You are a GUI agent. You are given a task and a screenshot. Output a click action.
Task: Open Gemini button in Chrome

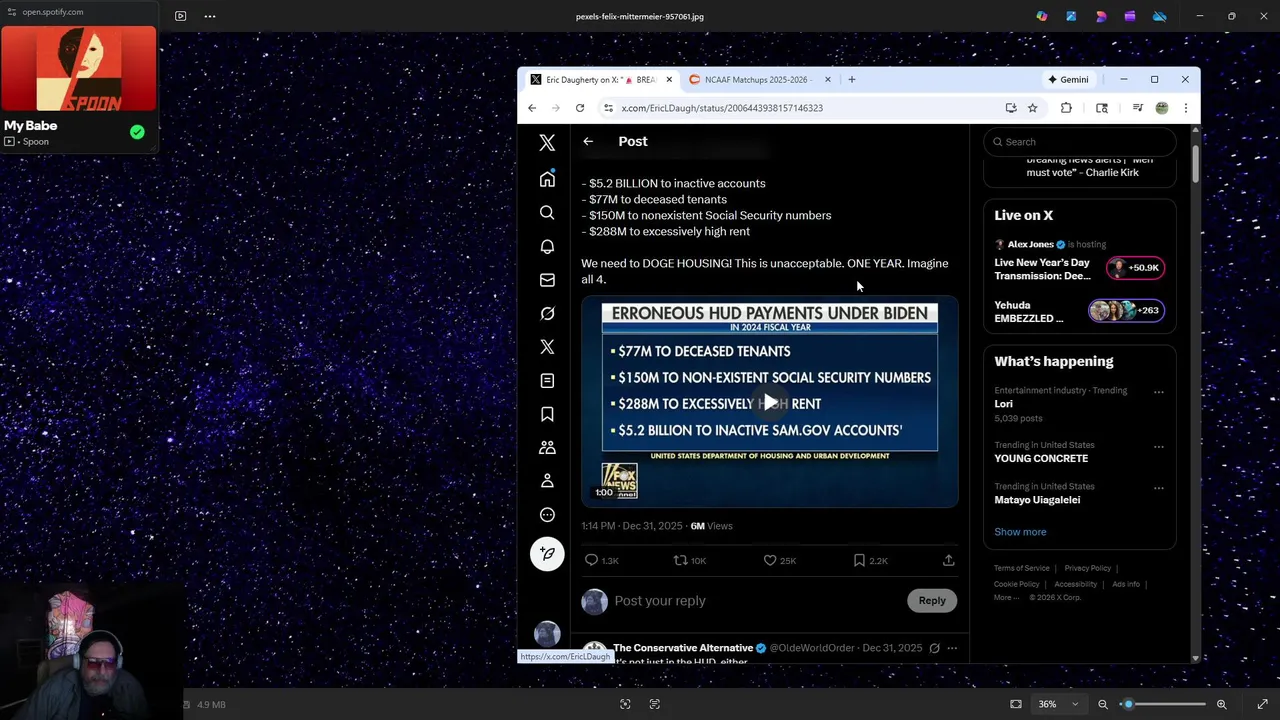[1068, 80]
